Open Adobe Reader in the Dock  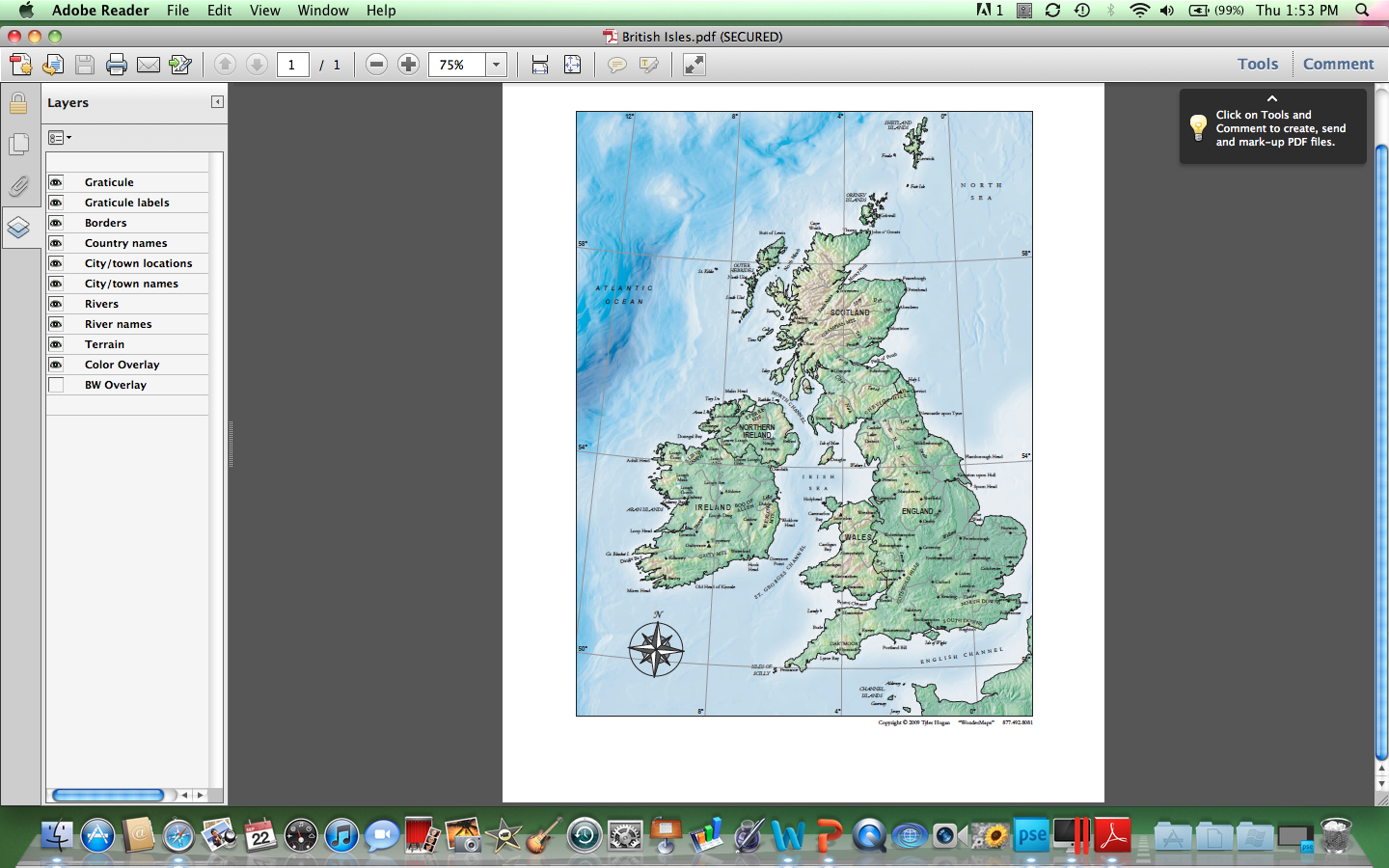[1112, 836]
